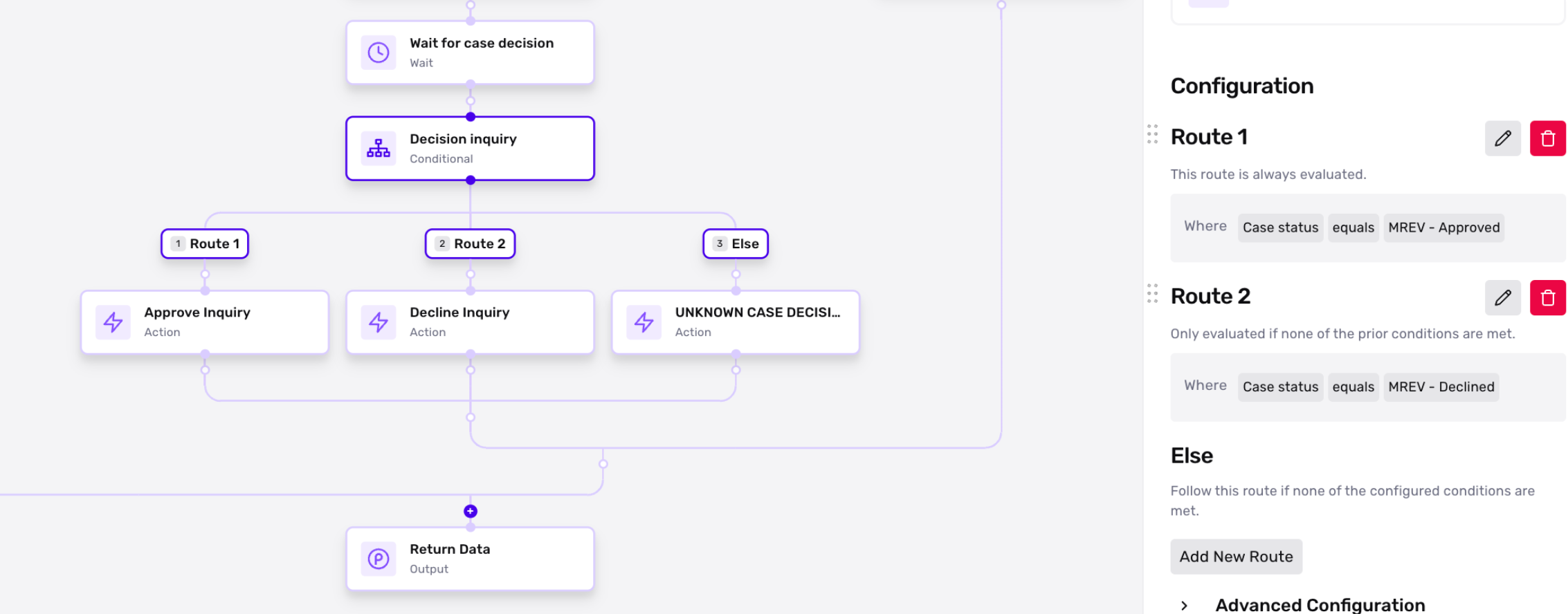Click the plus add-step button above Return Data
Image resolution: width=1568 pixels, height=614 pixels.
coord(471,511)
